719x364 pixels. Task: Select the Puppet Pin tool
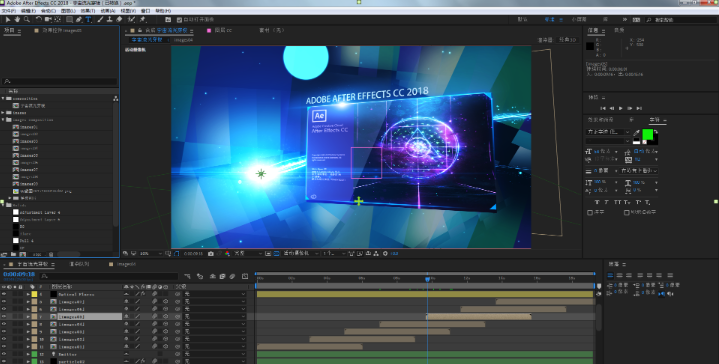[143, 19]
